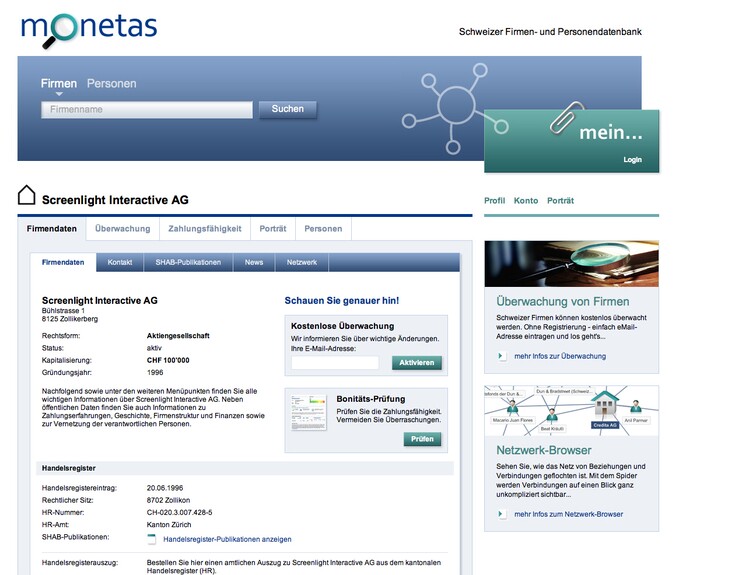Open the Porträt link in right sidebar

561,201
